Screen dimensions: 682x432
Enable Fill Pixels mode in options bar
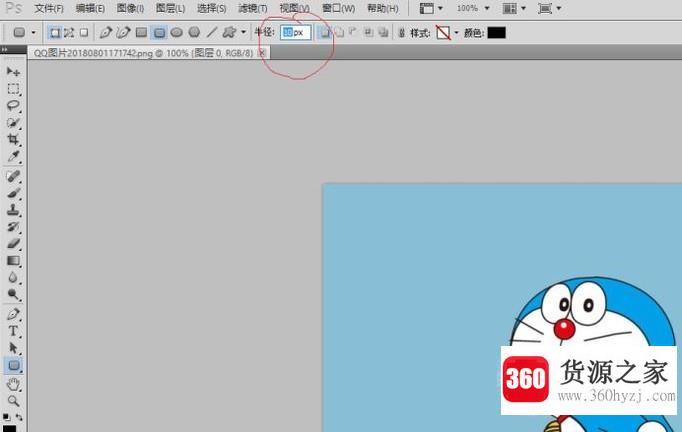pos(84,33)
